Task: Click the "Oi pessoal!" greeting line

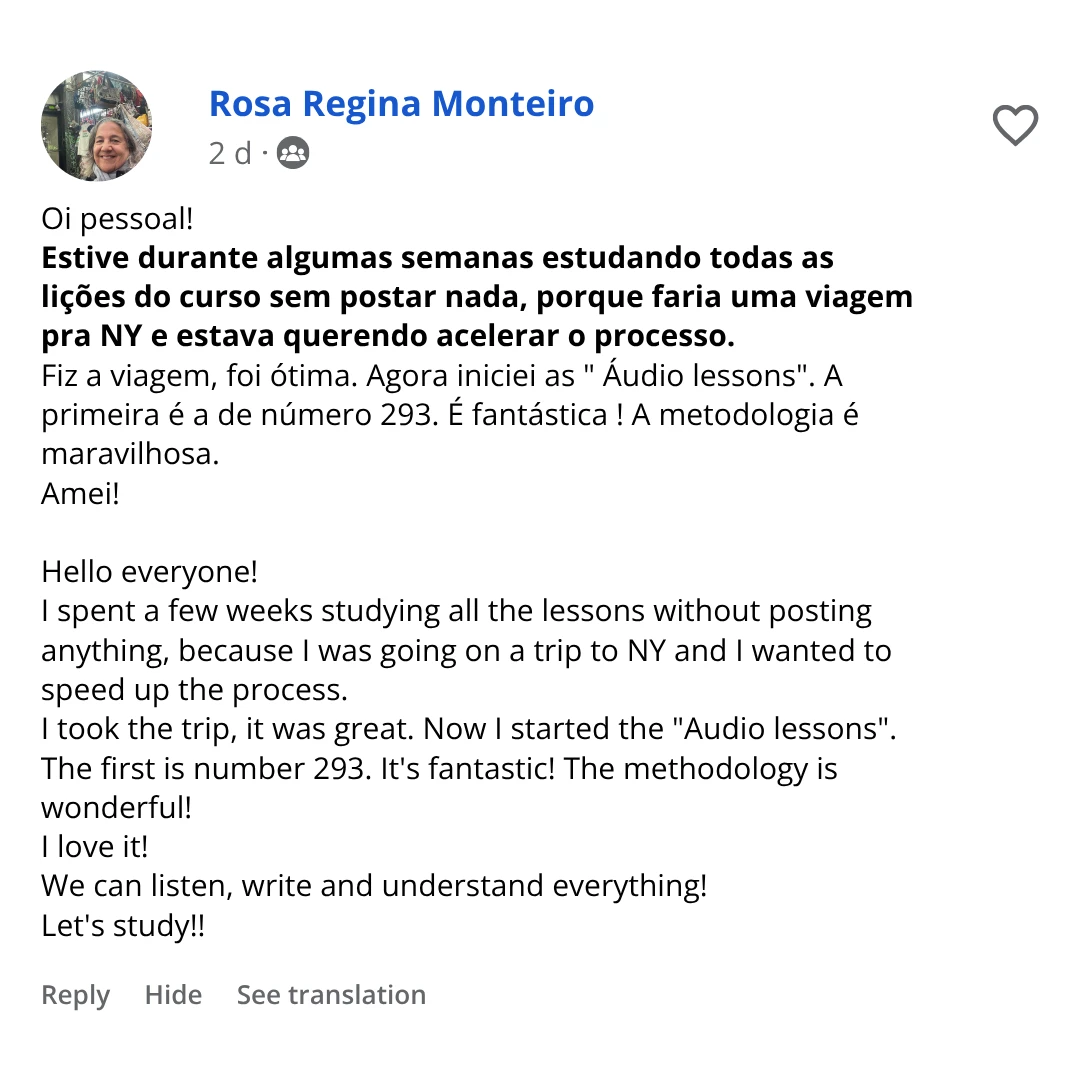Action: click(117, 218)
